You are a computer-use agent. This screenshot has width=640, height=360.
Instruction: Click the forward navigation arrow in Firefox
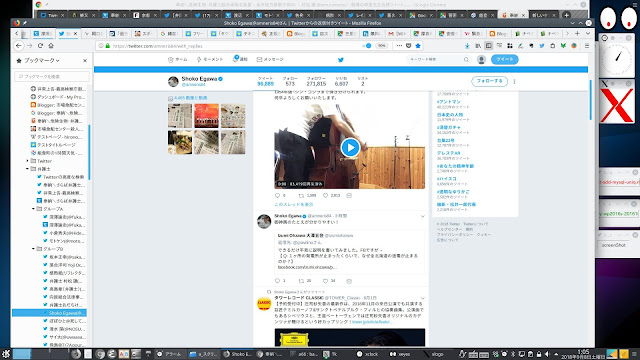pyautogui.click(x=29, y=46)
